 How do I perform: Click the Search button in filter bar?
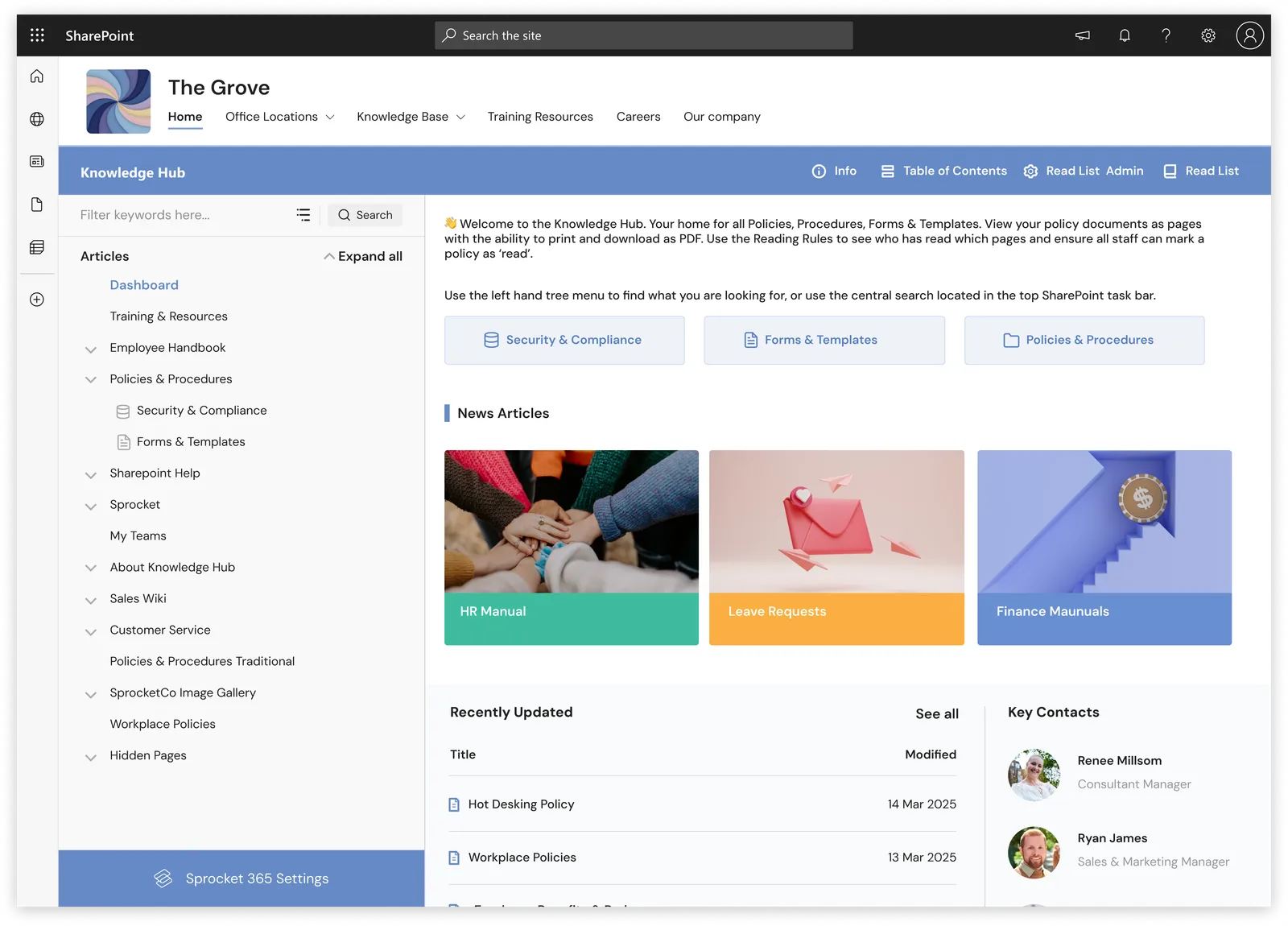(x=365, y=215)
